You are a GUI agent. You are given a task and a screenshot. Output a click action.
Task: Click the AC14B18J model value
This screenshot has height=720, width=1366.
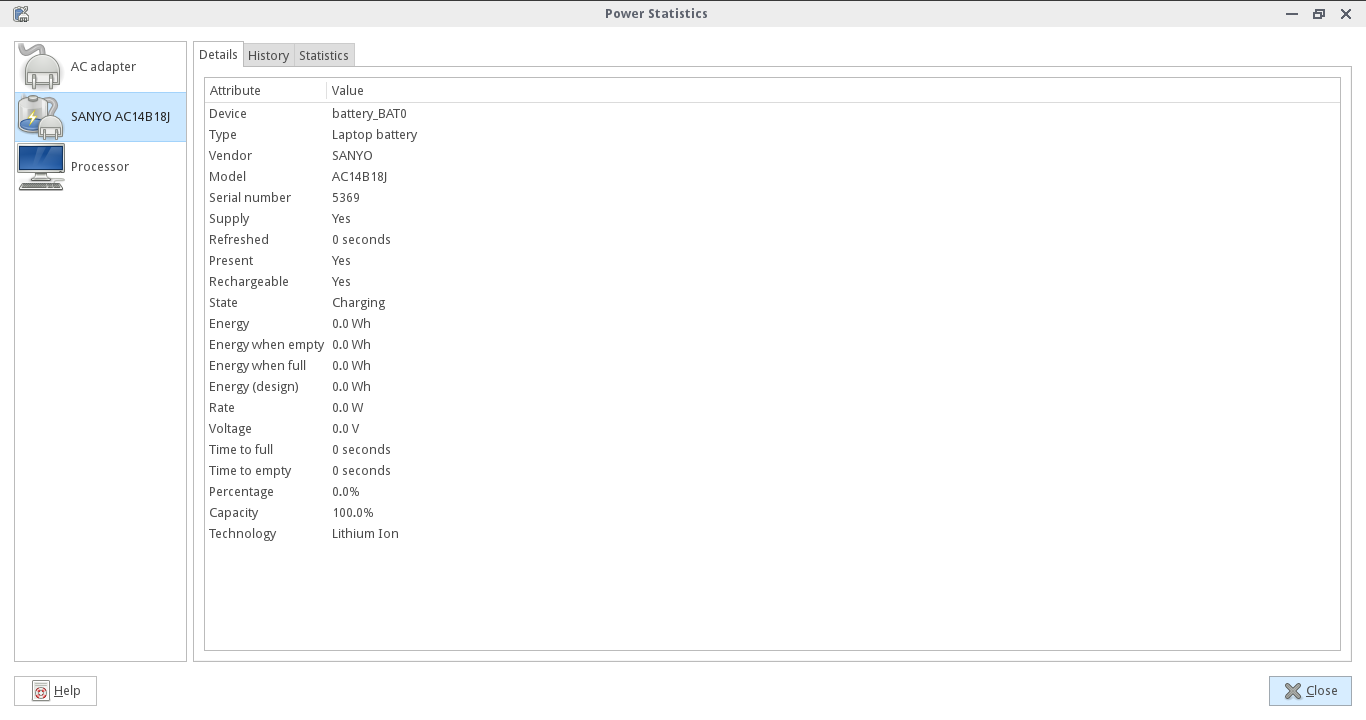point(359,177)
